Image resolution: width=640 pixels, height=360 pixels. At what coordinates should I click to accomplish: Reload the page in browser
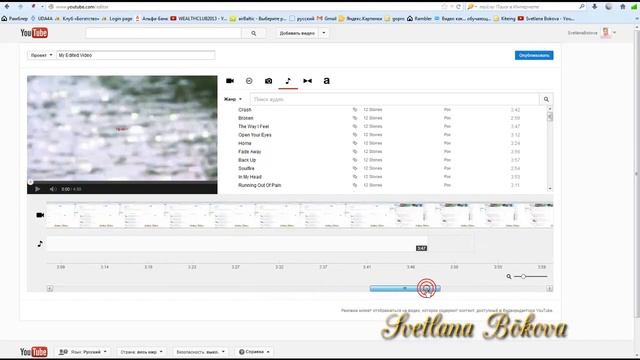(458, 7)
